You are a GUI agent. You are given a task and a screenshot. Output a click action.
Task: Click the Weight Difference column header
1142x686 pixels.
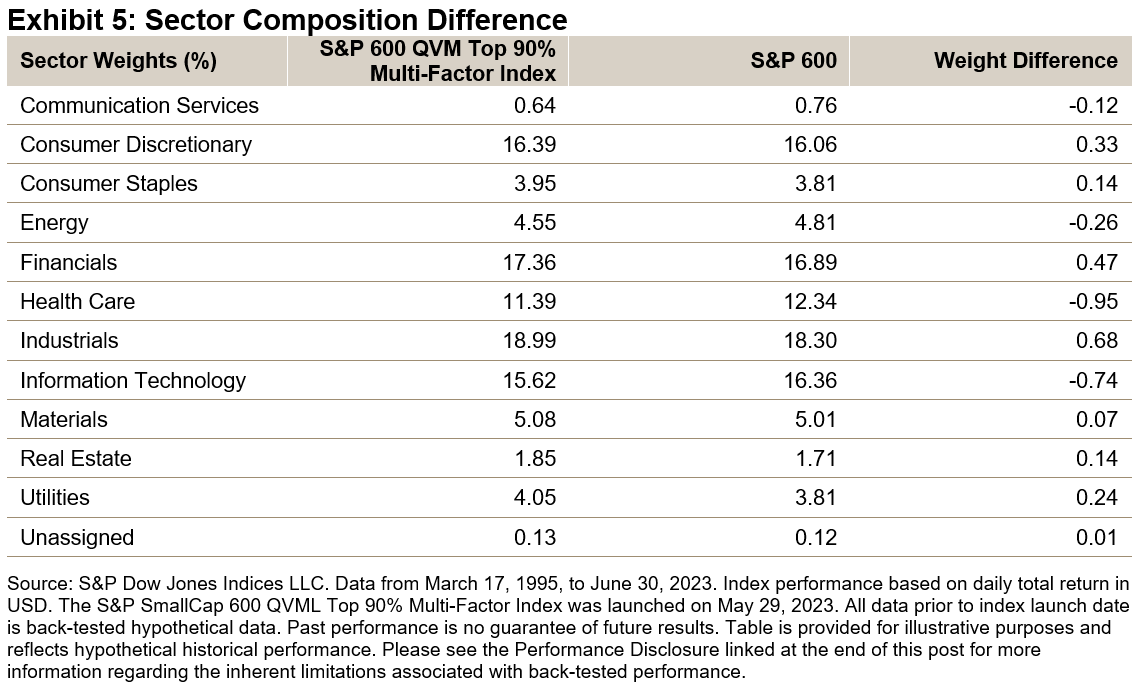point(1025,61)
